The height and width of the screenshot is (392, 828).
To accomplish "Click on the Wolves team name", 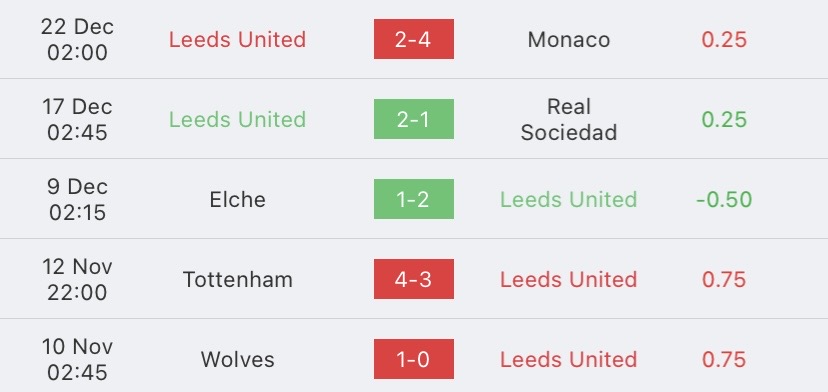I will tap(238, 360).
